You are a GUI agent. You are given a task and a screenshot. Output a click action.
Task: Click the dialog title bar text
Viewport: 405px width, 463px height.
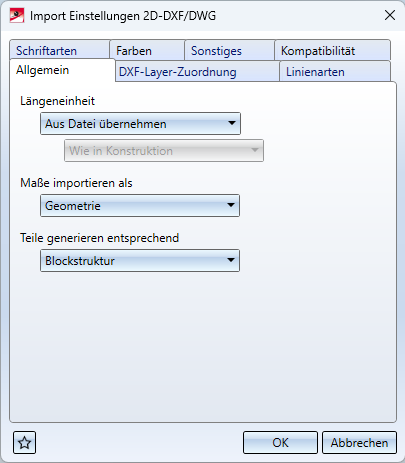(123, 16)
